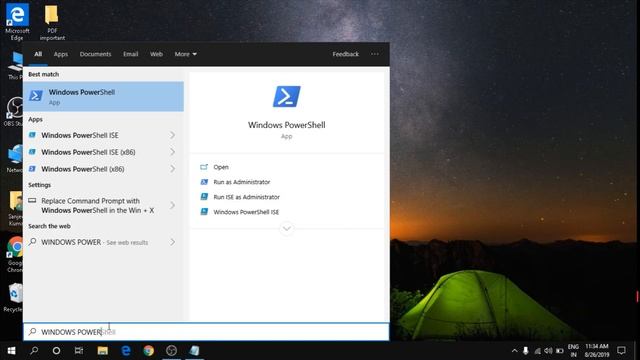Expand more actions chevron in preview pane

(x=287, y=229)
